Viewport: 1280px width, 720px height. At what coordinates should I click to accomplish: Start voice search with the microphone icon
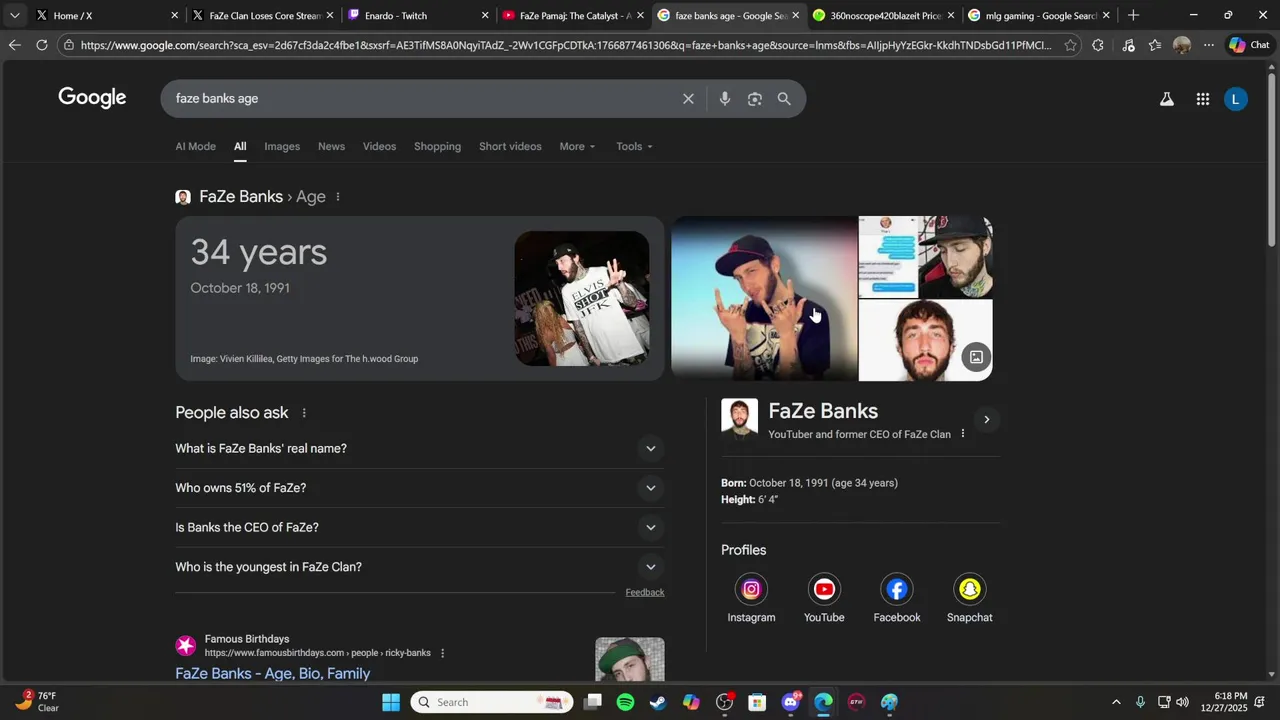click(725, 99)
